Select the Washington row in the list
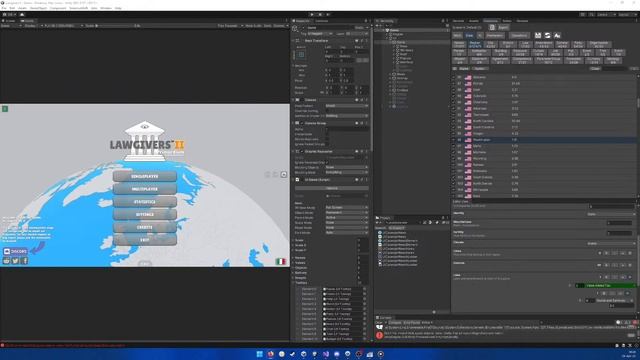The width and height of the screenshot is (640, 360). (545, 140)
